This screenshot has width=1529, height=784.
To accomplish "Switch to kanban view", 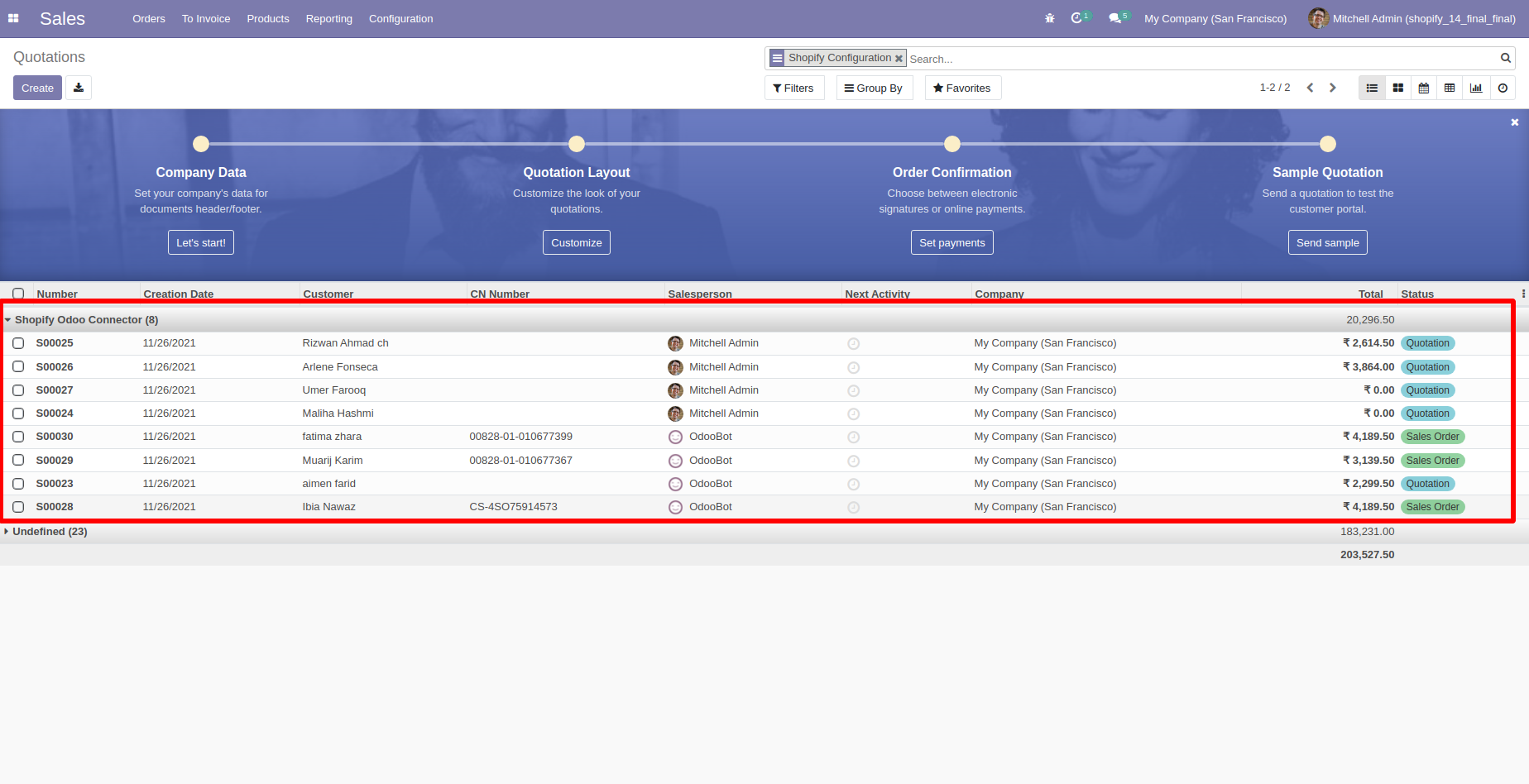I will pyautogui.click(x=1398, y=88).
